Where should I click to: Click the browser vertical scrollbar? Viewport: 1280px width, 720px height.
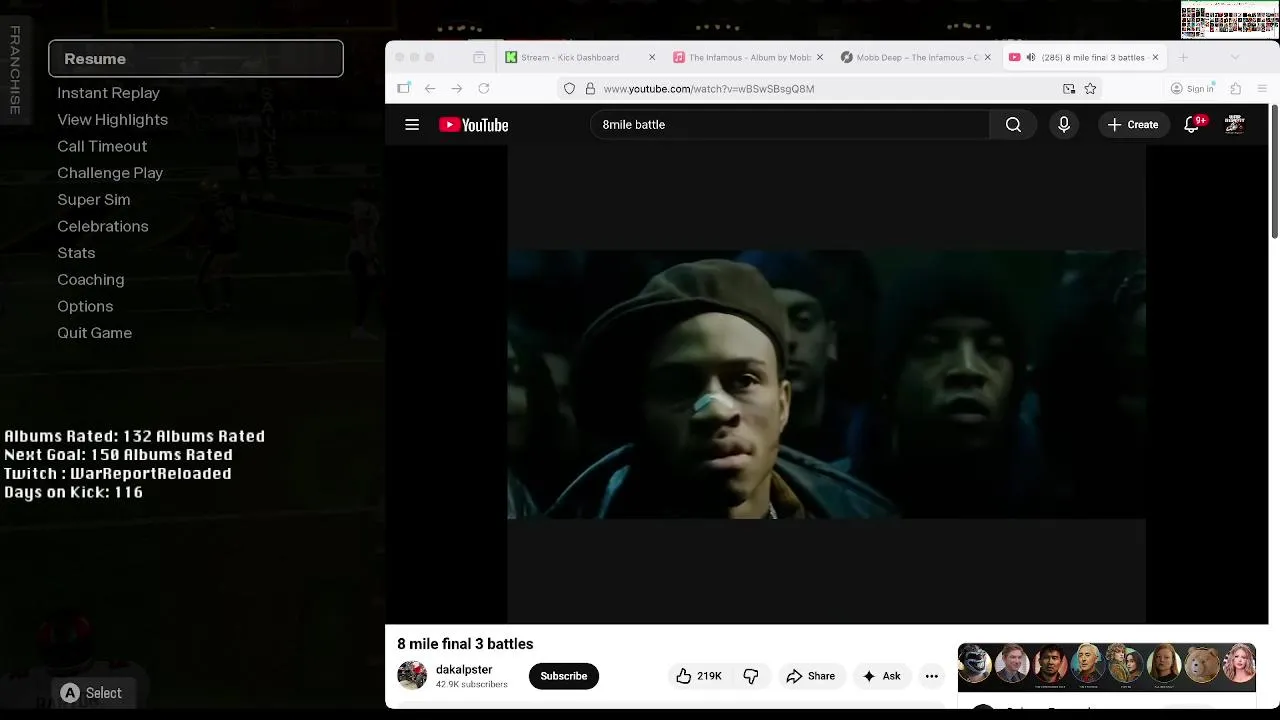[1274, 170]
